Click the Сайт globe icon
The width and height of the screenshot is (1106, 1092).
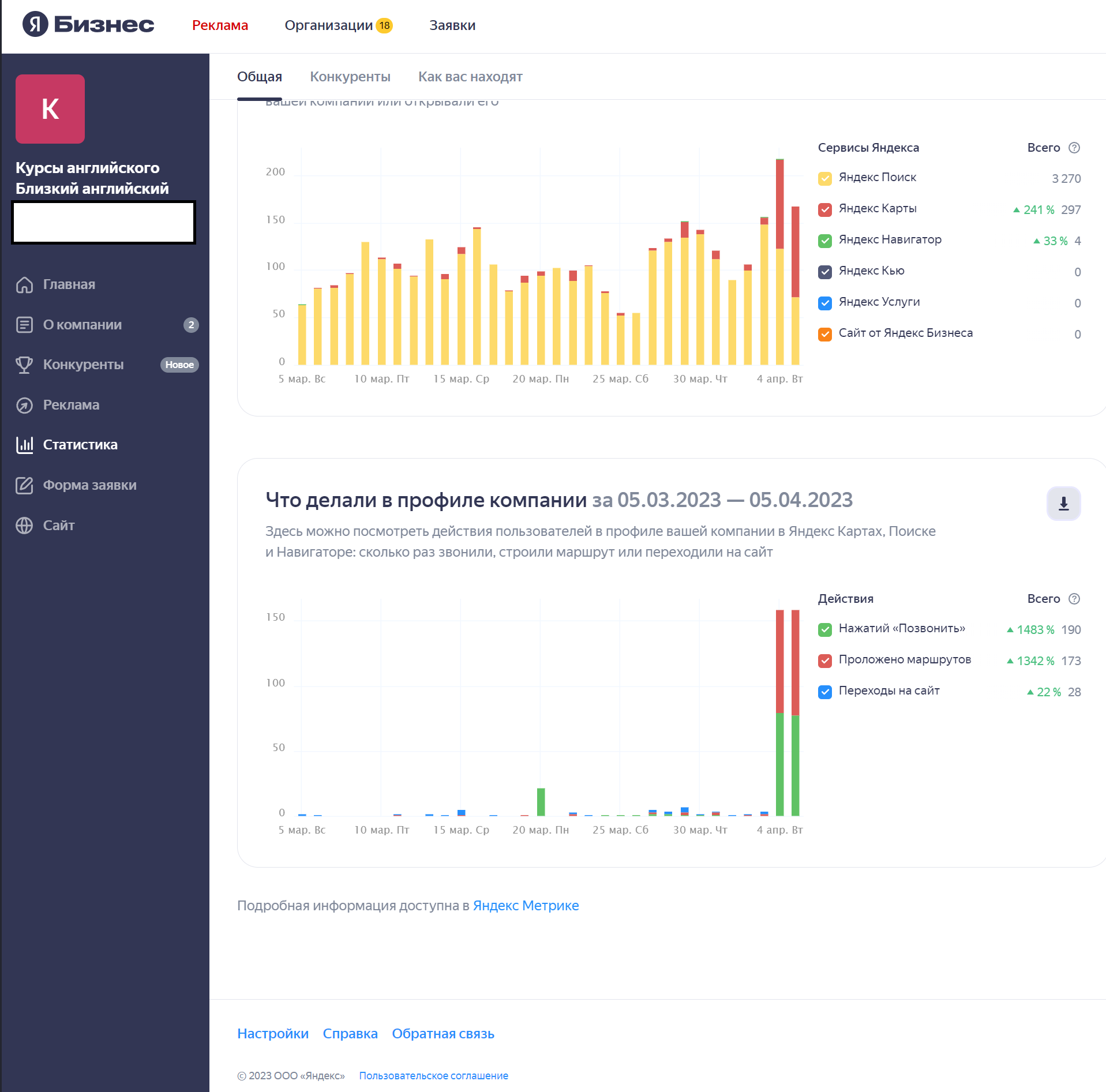coord(24,526)
